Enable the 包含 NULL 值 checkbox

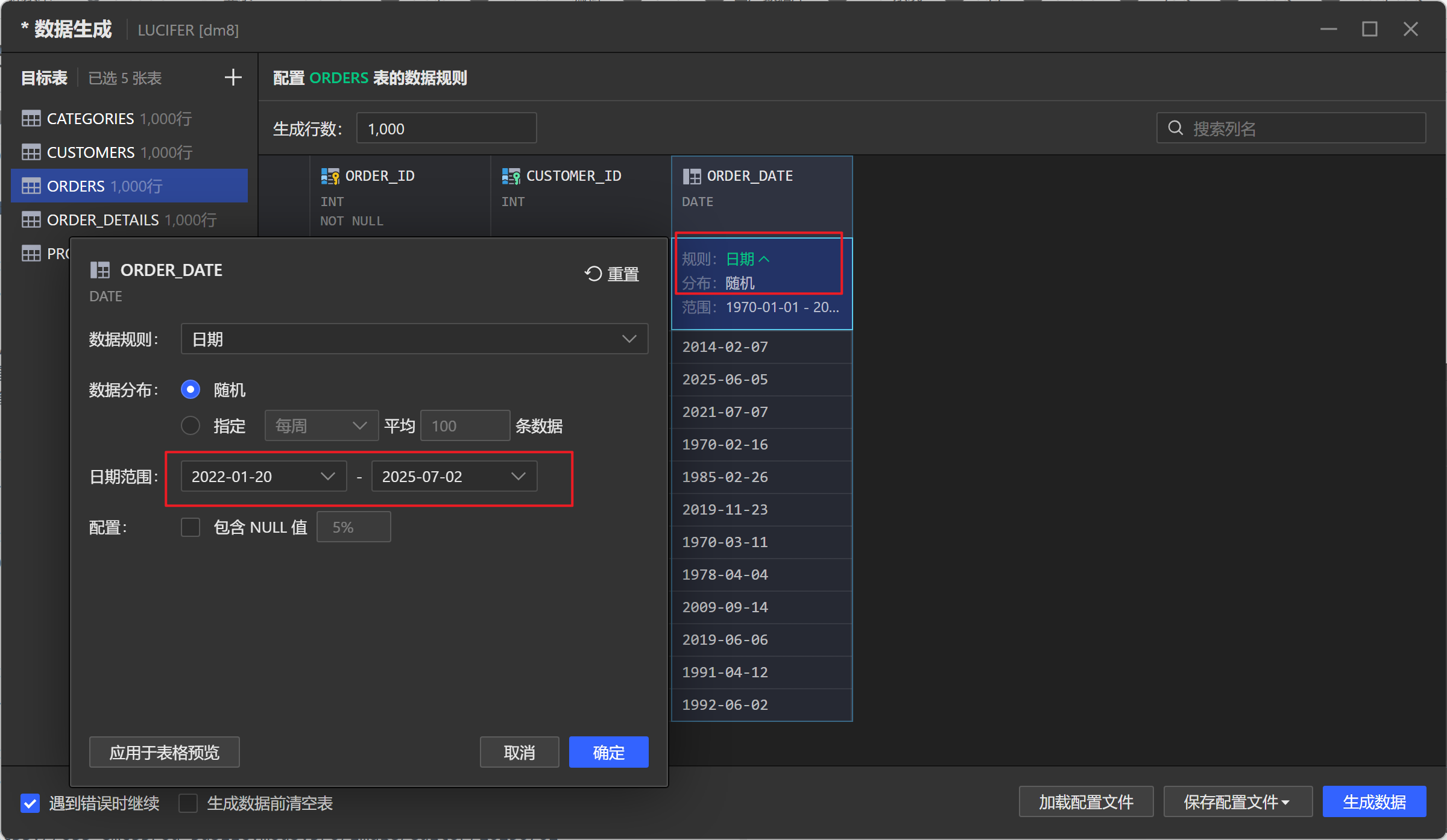[x=190, y=526]
